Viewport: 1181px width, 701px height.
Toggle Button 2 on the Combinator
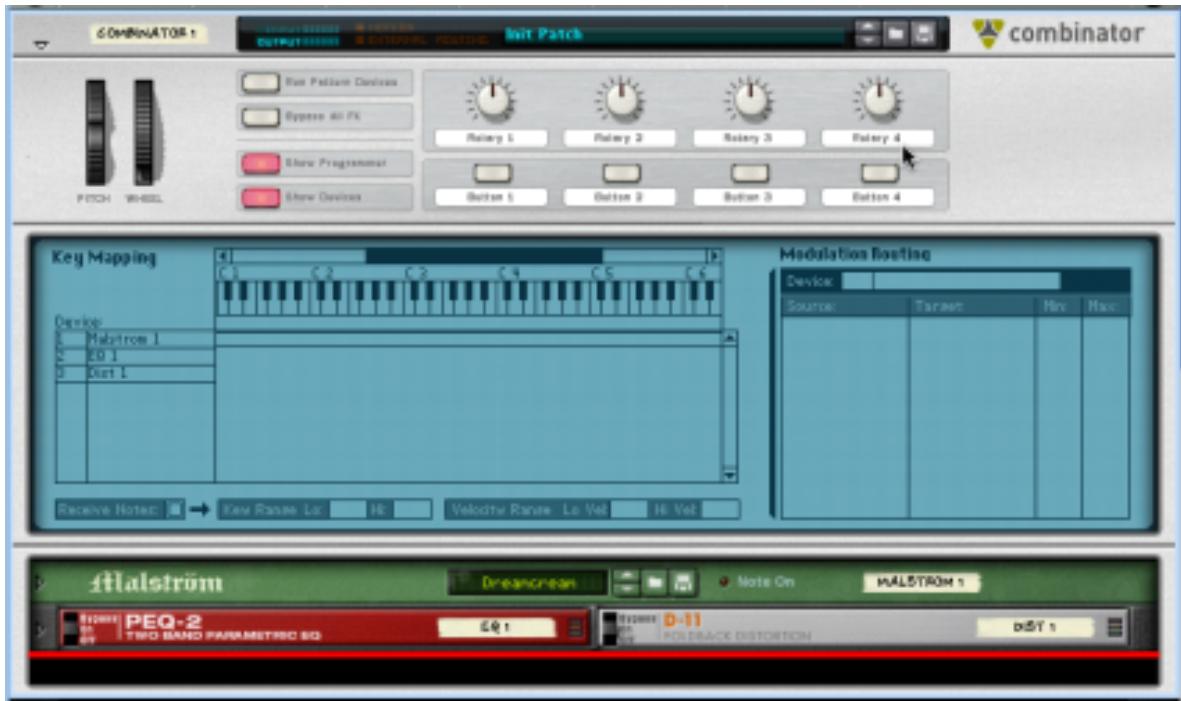pos(621,174)
